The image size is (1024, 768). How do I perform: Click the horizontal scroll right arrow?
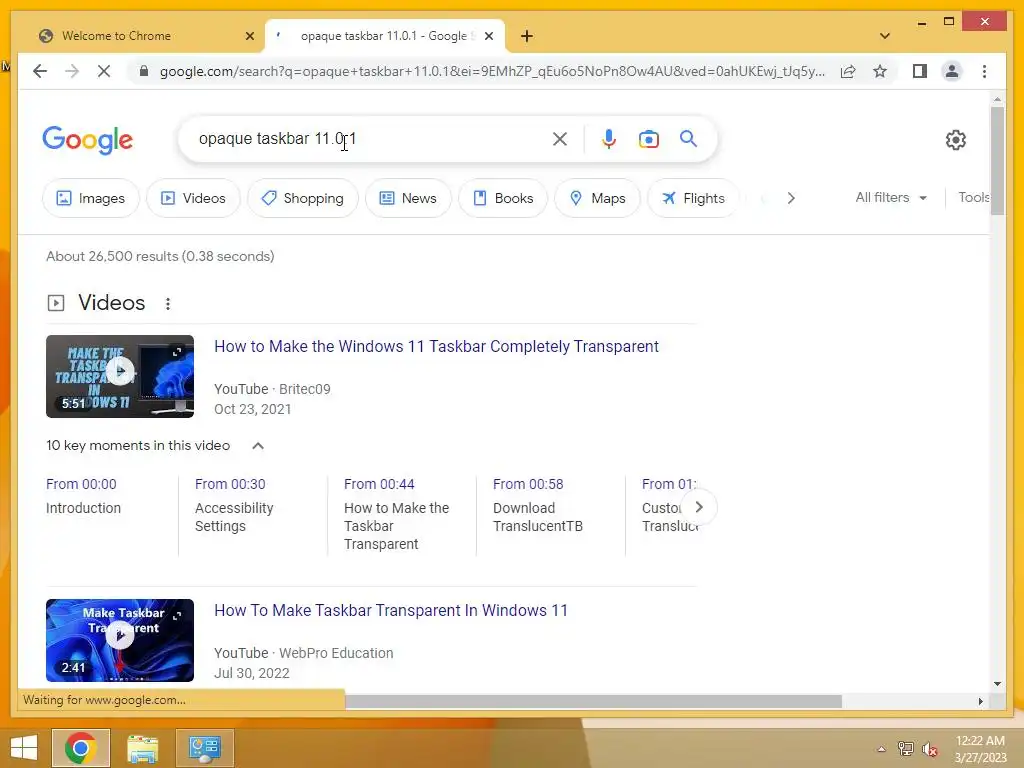980,701
